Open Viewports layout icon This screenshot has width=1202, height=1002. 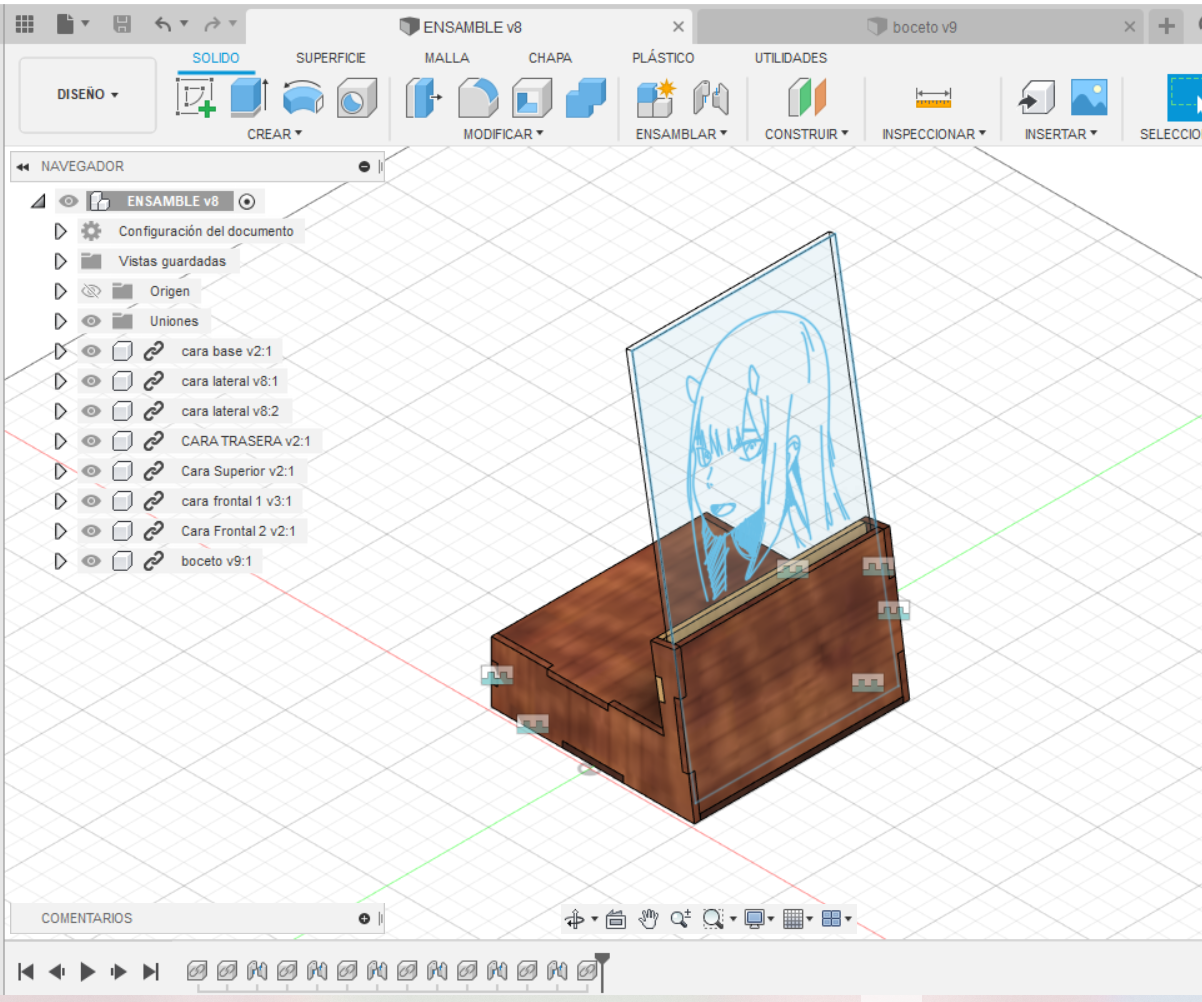(x=832, y=919)
